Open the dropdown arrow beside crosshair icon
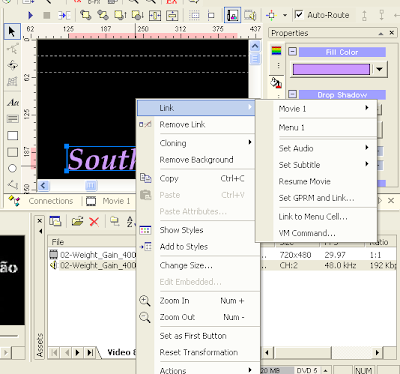The image size is (400, 374). (x=285, y=15)
